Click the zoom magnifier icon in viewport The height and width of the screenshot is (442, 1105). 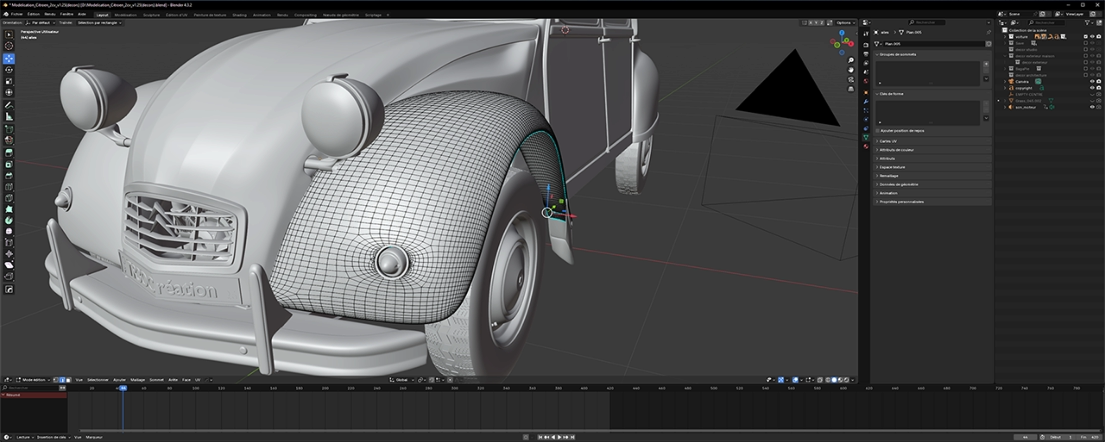pyautogui.click(x=851, y=60)
